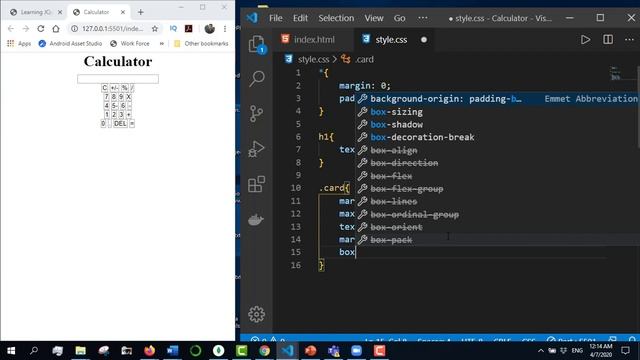Show overflow bookmarks chevron in Chrome
This screenshot has height=360, width=640.
162,43
